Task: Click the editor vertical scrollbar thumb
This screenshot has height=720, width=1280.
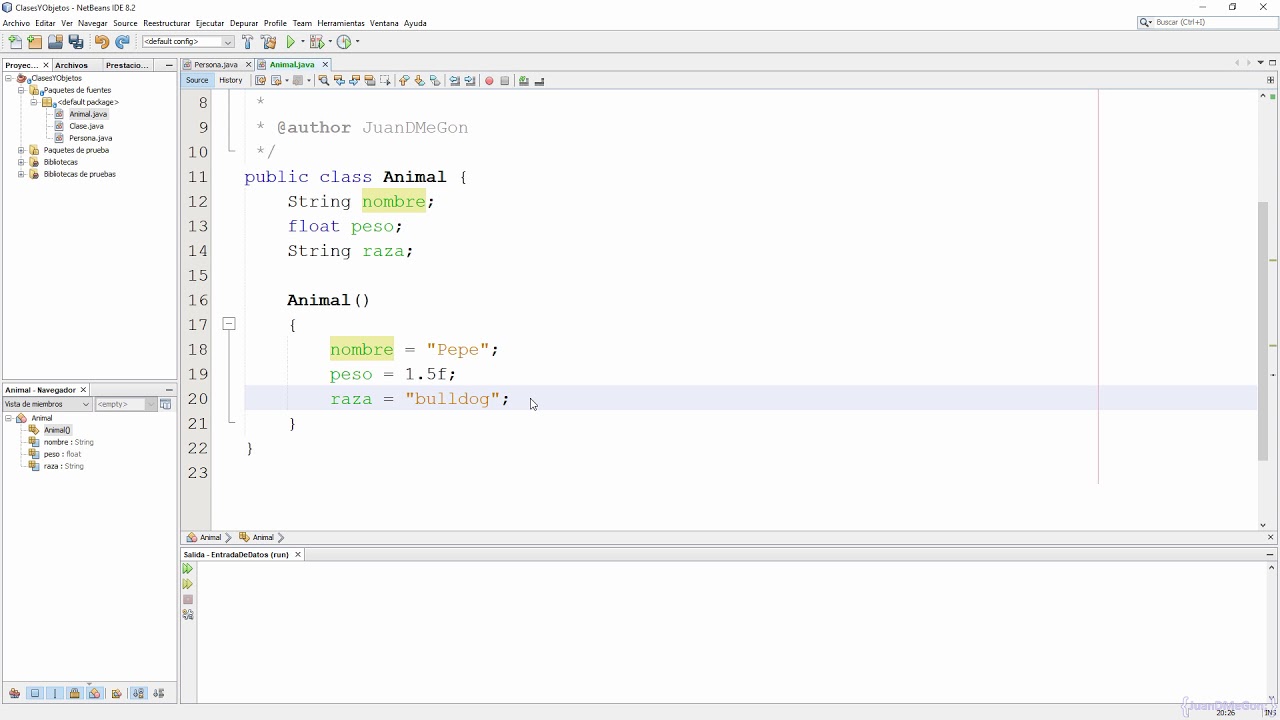Action: 1263,330
